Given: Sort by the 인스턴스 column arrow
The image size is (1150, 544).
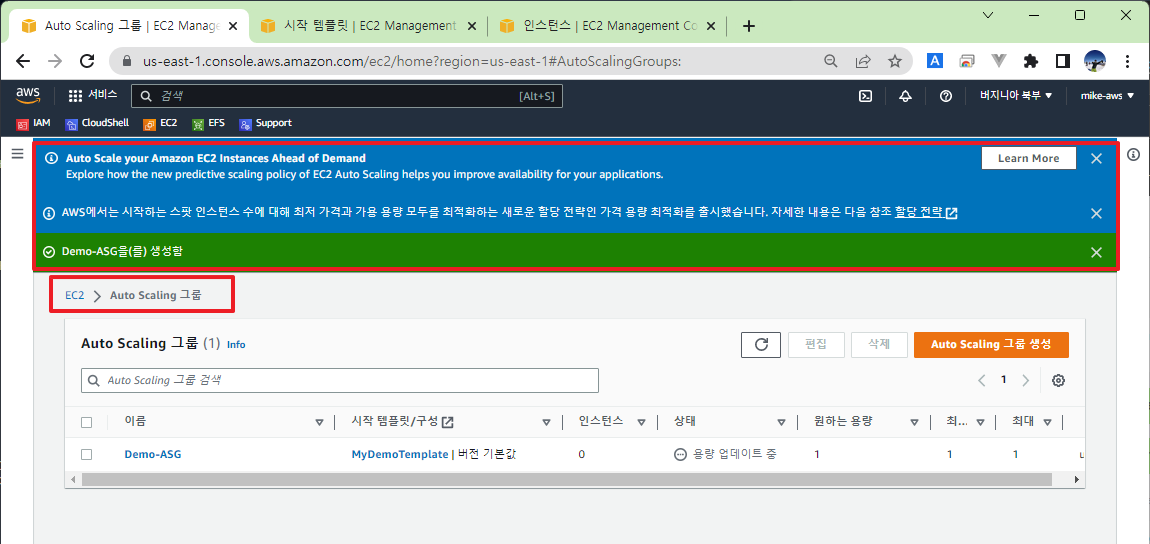Looking at the screenshot, I should pos(642,422).
